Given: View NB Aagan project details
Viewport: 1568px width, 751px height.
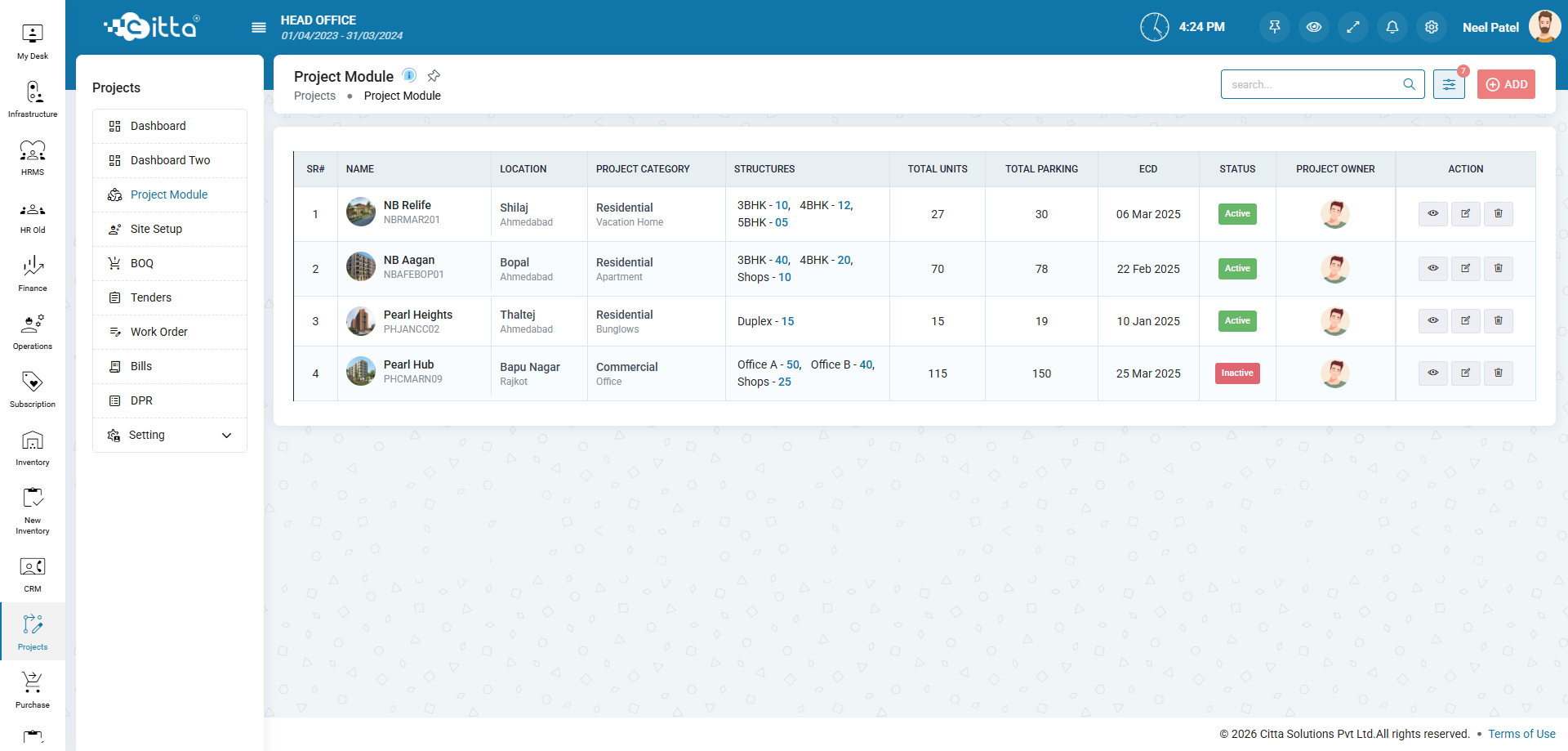Looking at the screenshot, I should click(x=1432, y=269).
